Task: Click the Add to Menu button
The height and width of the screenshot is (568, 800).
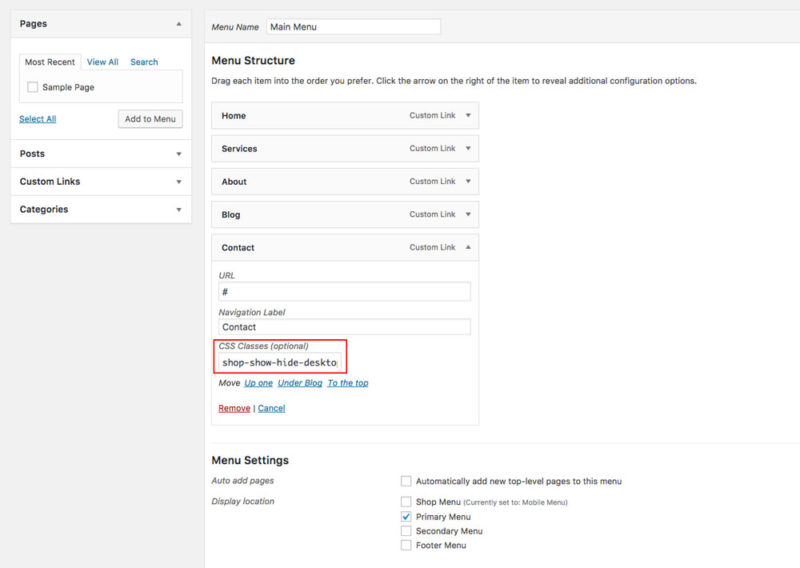Action: (150, 119)
